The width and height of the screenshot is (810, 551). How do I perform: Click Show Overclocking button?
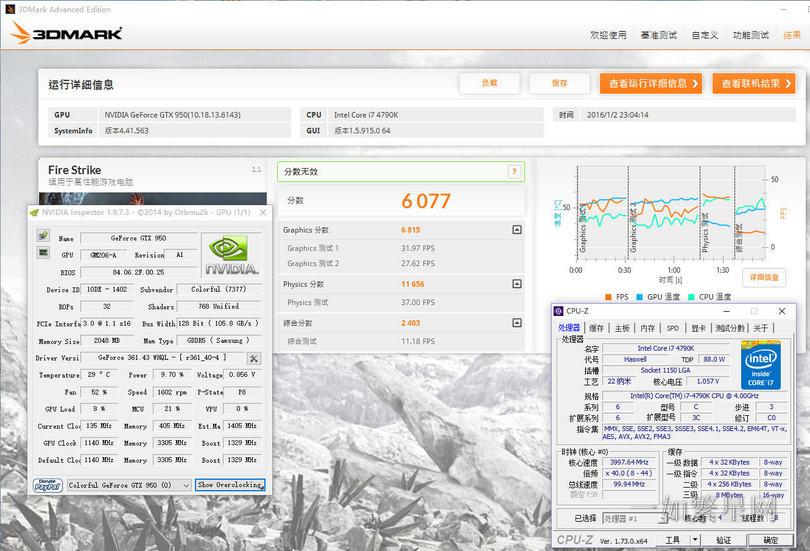(230, 485)
